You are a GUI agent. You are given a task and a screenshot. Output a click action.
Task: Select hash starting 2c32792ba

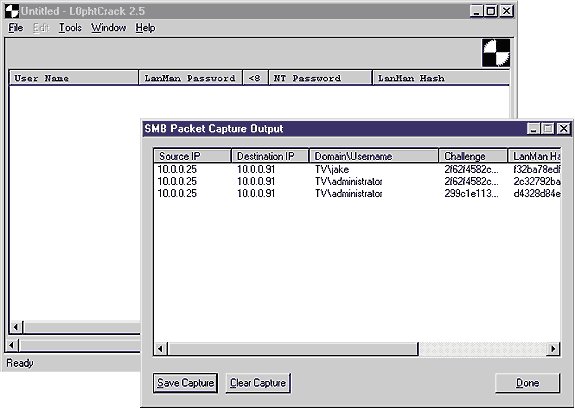537,181
